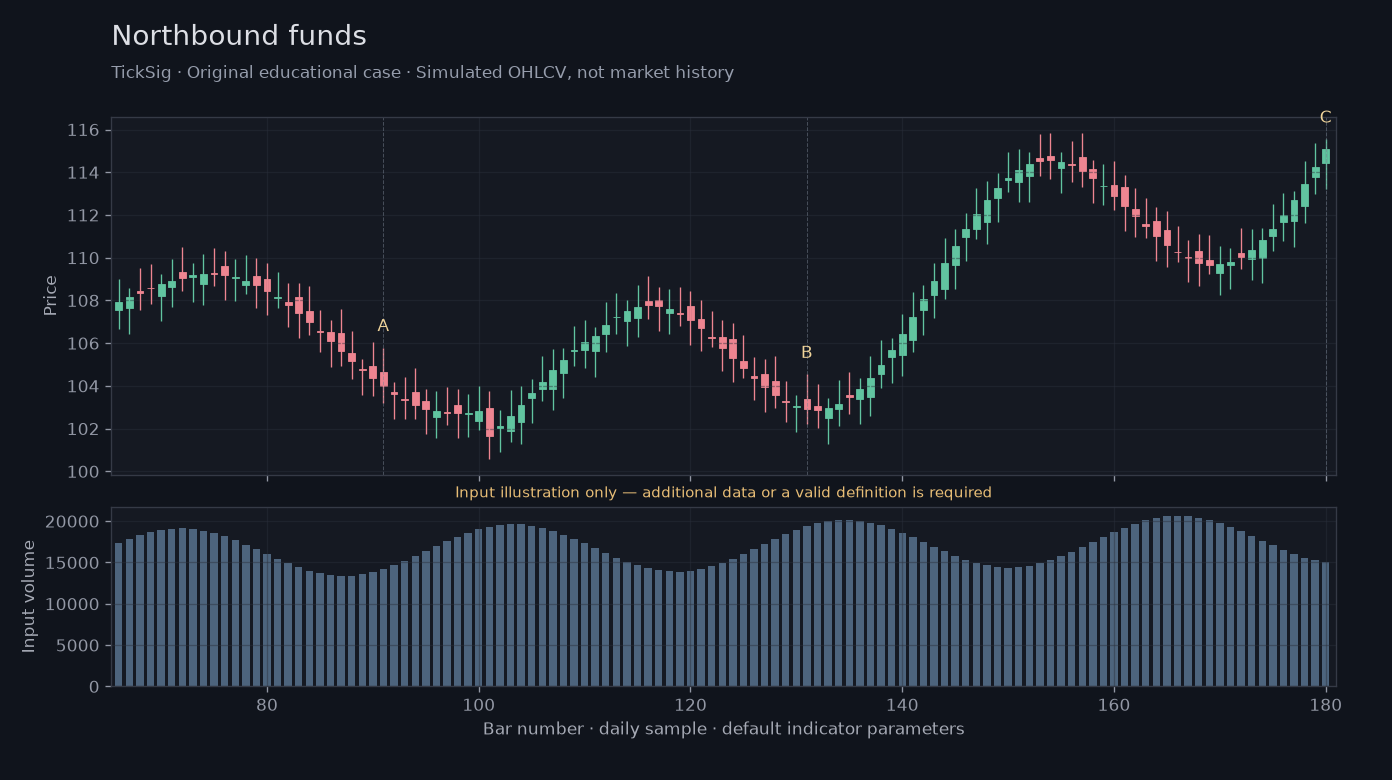
Task: Click the bar number 140 tick label
Action: tap(902, 703)
